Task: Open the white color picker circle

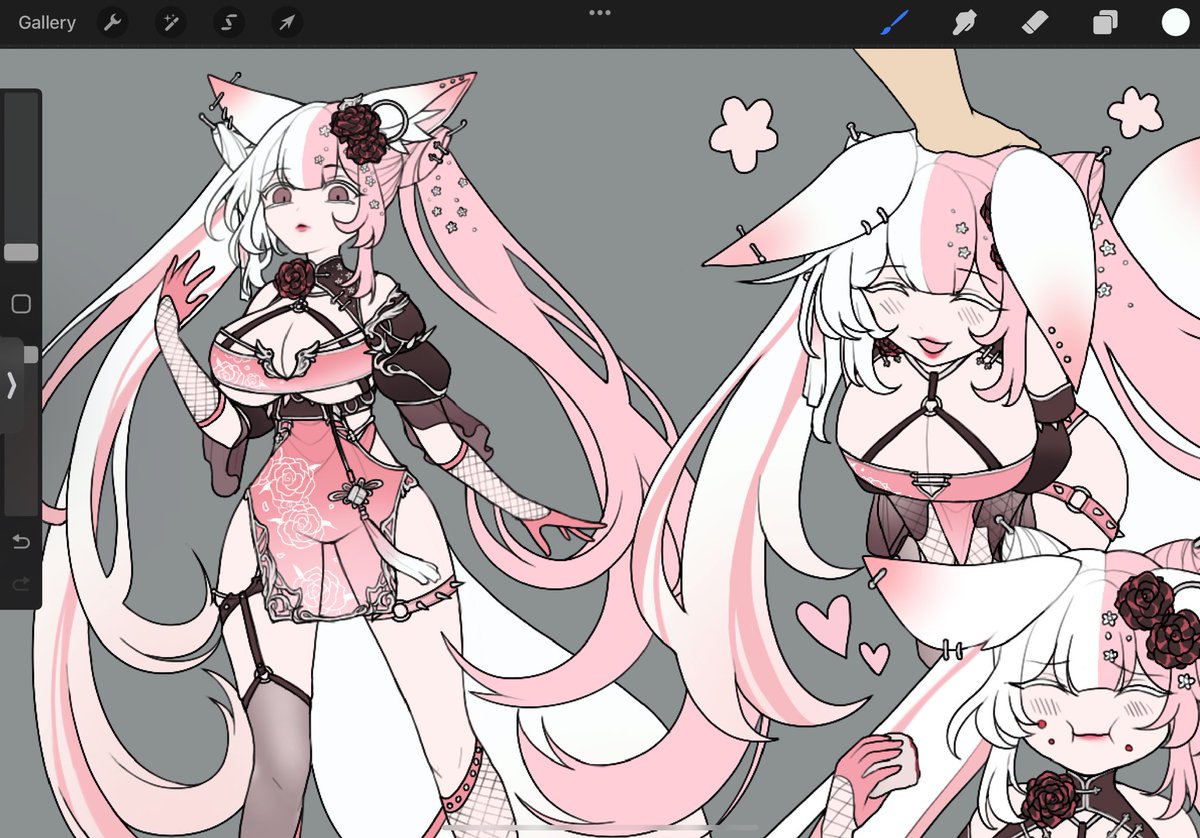Action: 1175,22
